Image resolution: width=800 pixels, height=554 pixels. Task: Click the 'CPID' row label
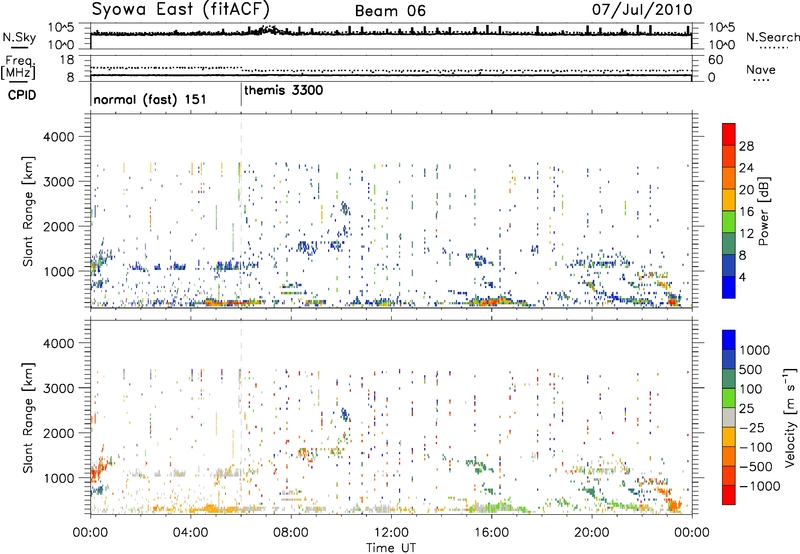click(x=22, y=95)
